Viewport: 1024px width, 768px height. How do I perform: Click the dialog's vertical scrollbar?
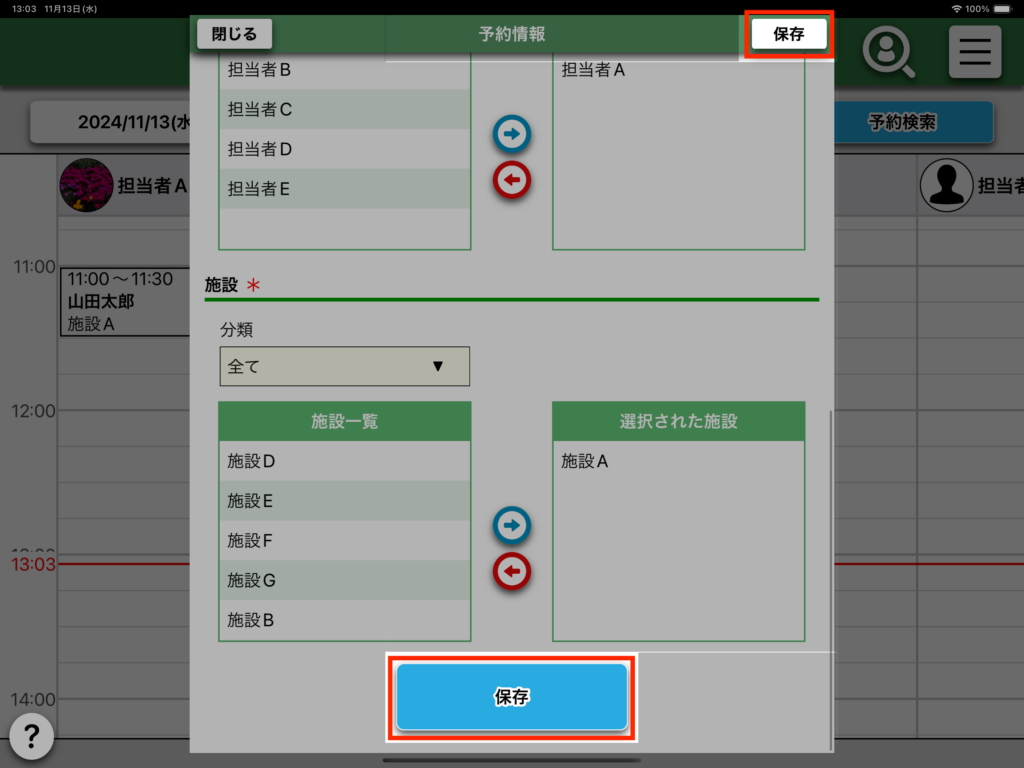(x=829, y=580)
